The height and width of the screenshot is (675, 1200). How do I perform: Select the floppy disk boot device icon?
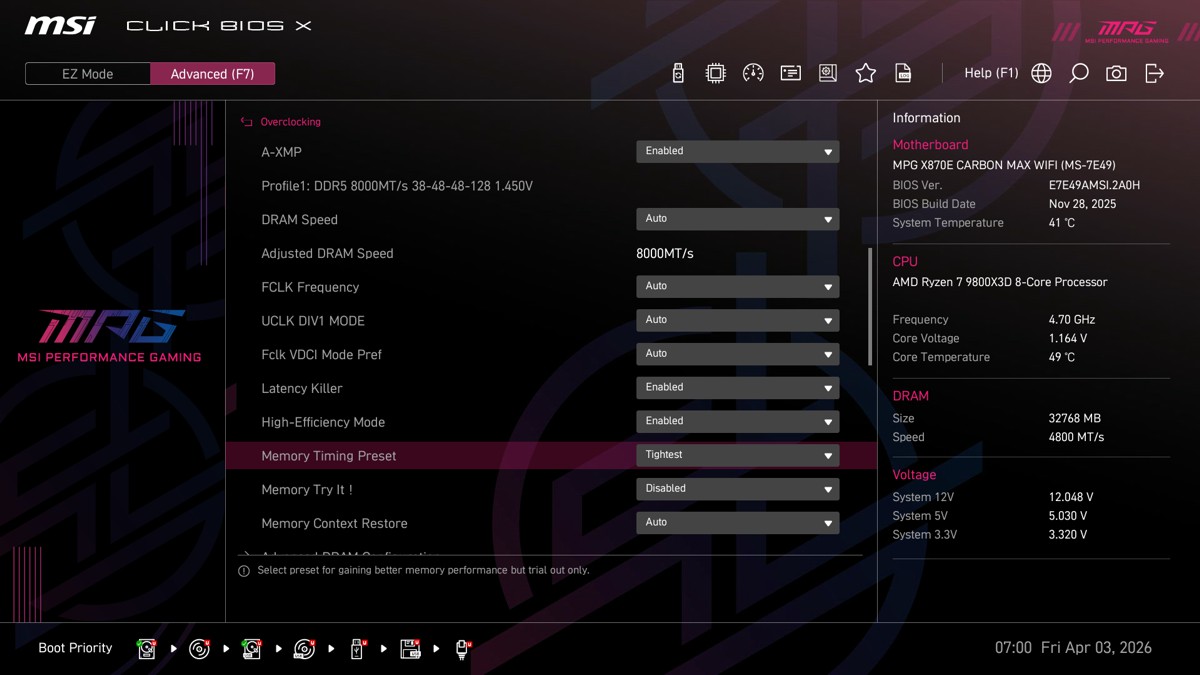410,649
